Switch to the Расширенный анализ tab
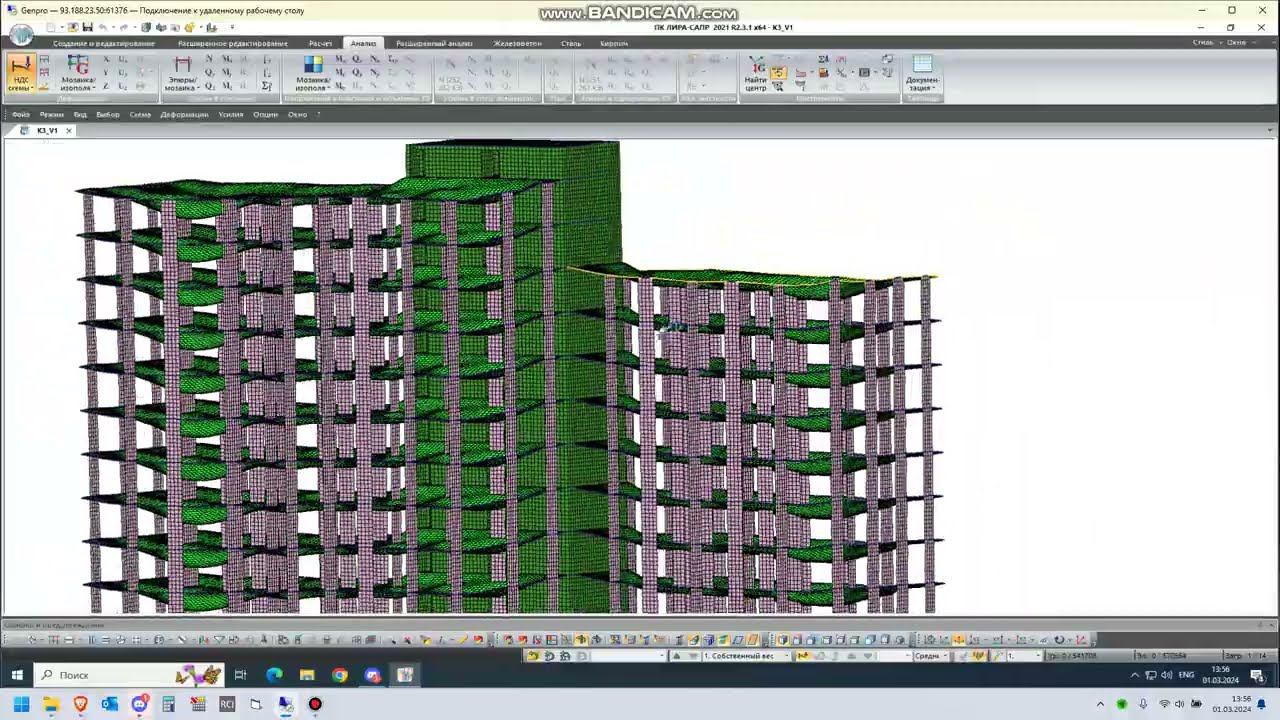The image size is (1280, 720). (434, 44)
